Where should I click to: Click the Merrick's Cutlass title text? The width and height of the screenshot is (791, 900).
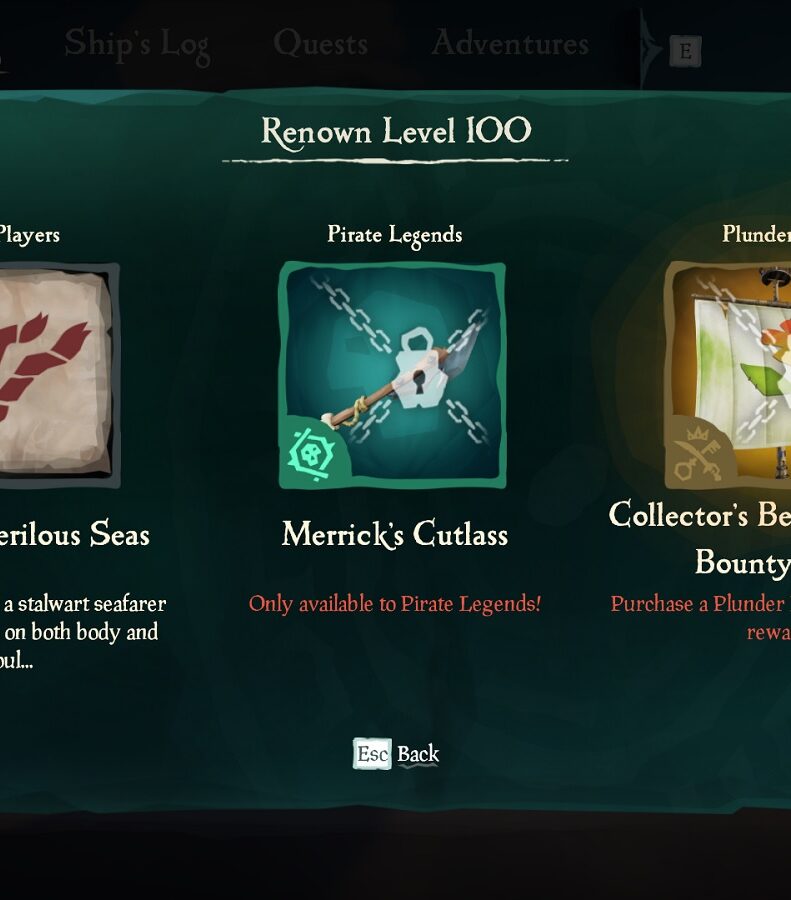tap(395, 534)
